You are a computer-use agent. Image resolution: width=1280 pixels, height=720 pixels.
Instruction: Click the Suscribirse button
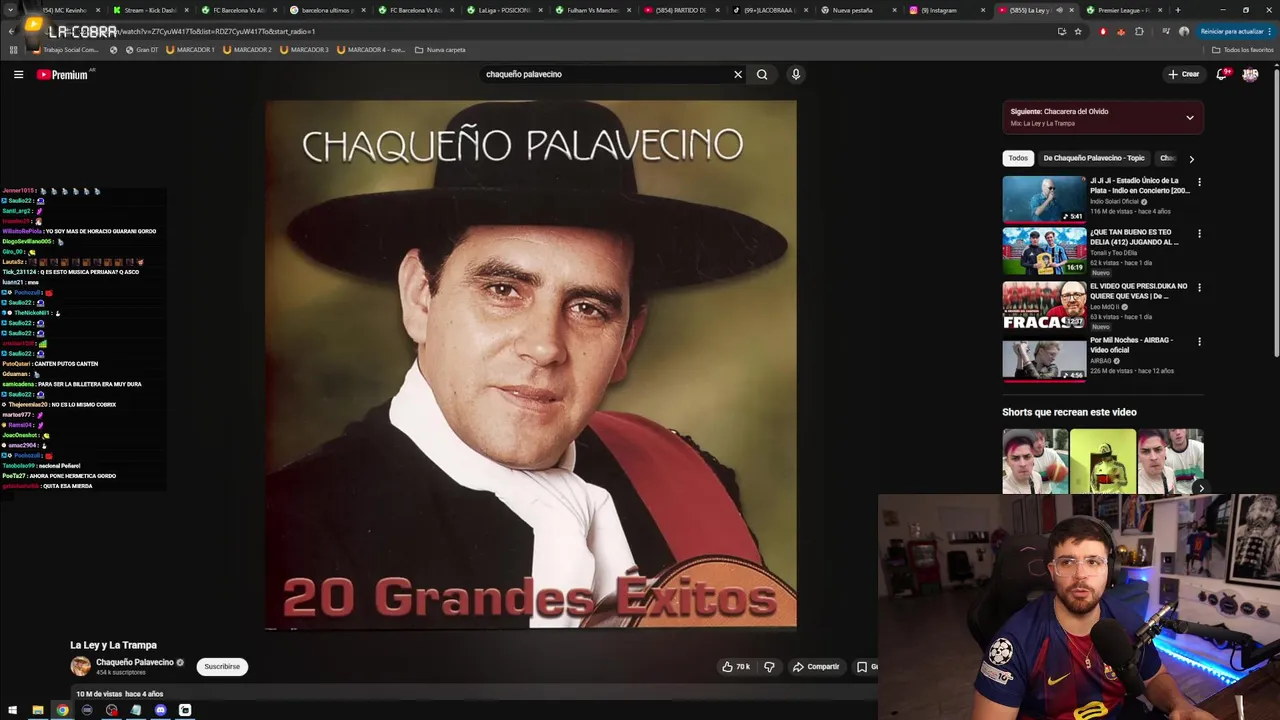pyautogui.click(x=222, y=666)
